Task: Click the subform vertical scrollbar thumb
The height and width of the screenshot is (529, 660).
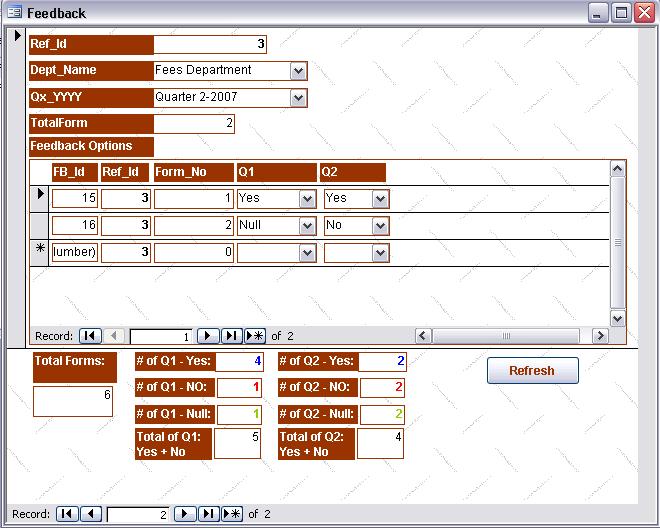Action: tap(617, 243)
